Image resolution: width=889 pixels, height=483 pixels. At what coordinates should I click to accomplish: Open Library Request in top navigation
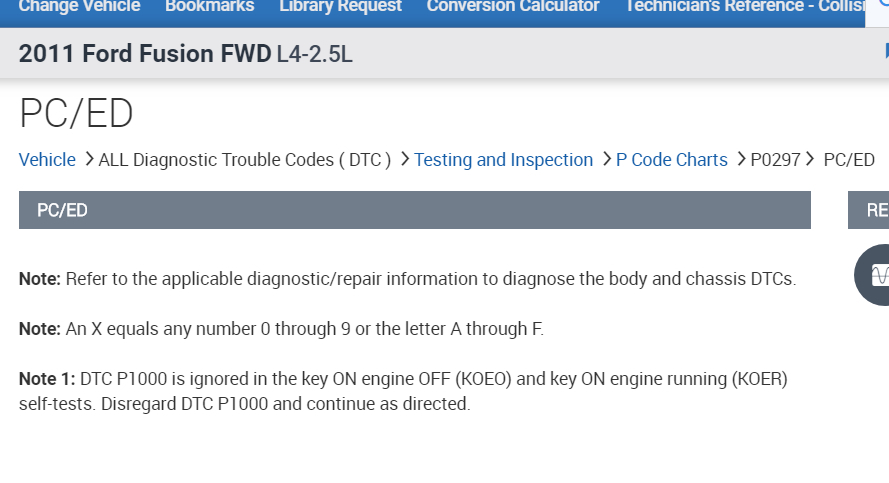[340, 6]
